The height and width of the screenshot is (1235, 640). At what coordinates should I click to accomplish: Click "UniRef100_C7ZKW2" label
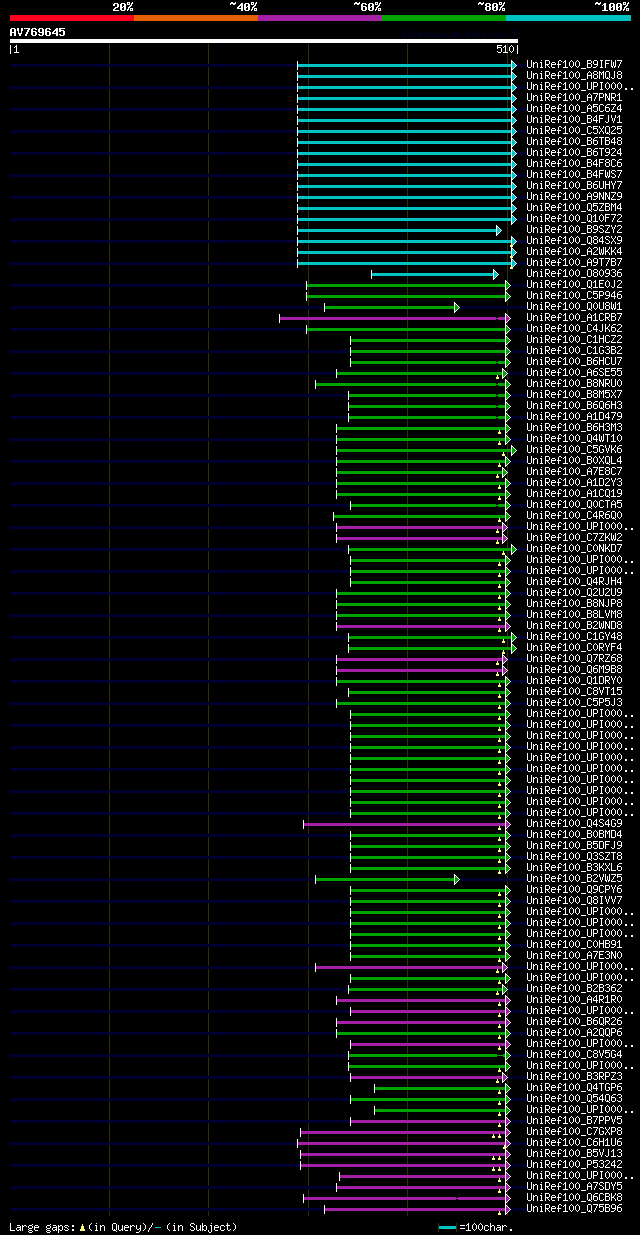(x=574, y=538)
